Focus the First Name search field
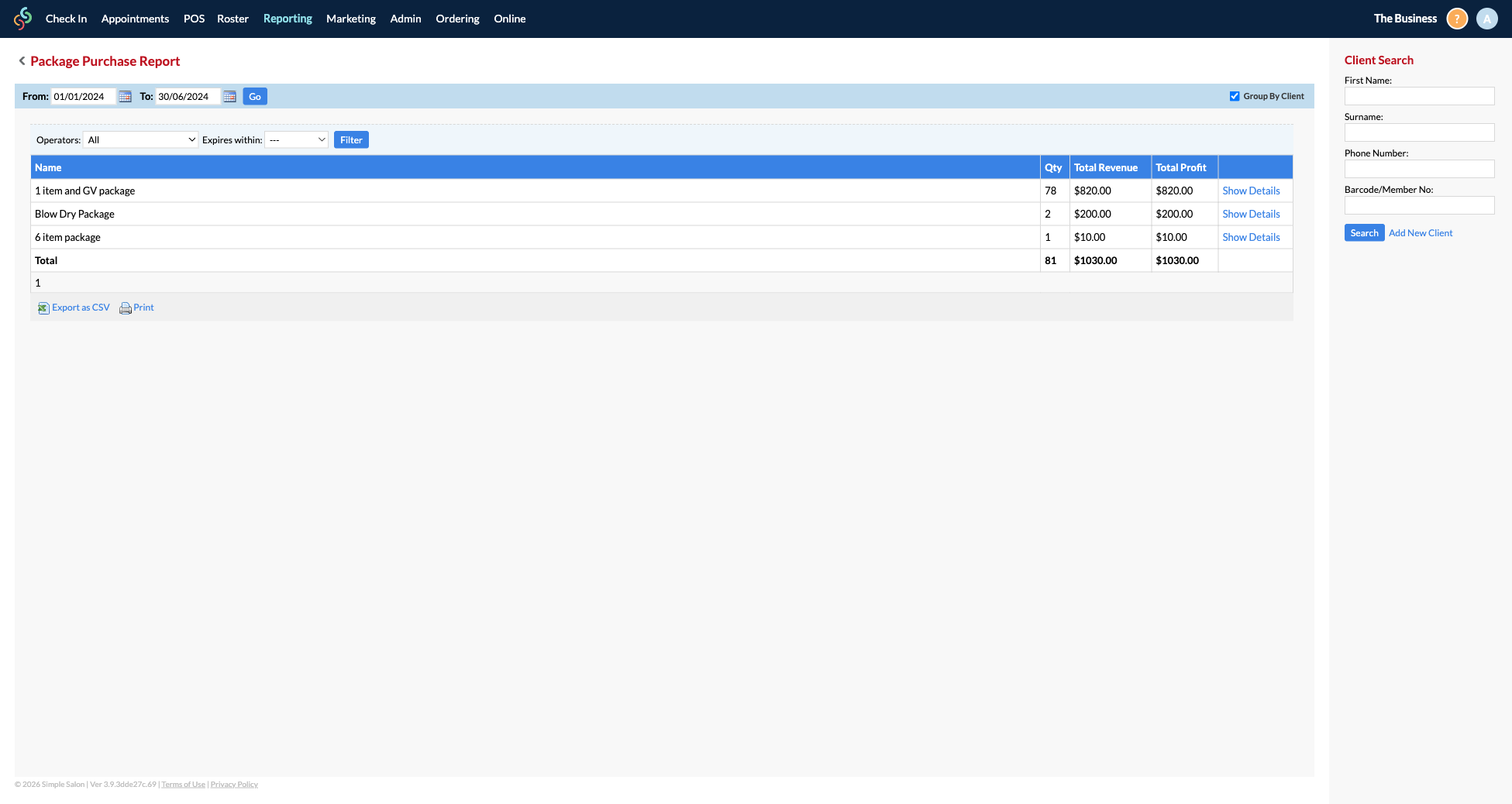Screen dimensions: 1512x804 click(x=1419, y=96)
